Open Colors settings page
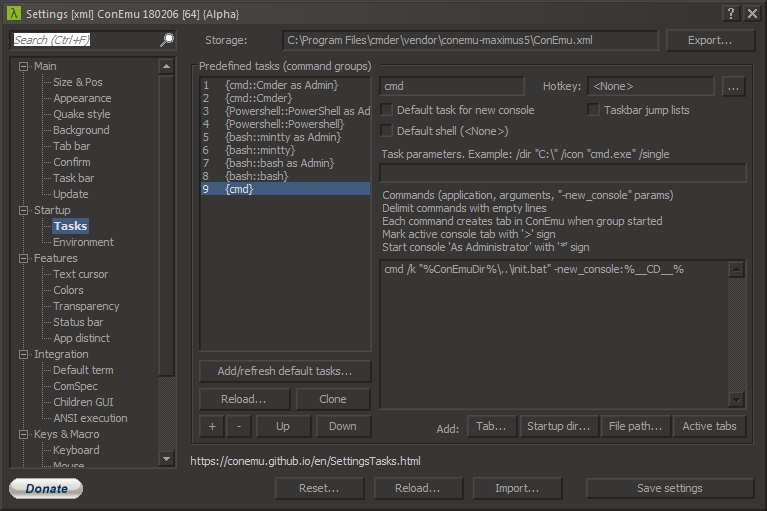Image resolution: width=767 pixels, height=511 pixels. click(68, 290)
